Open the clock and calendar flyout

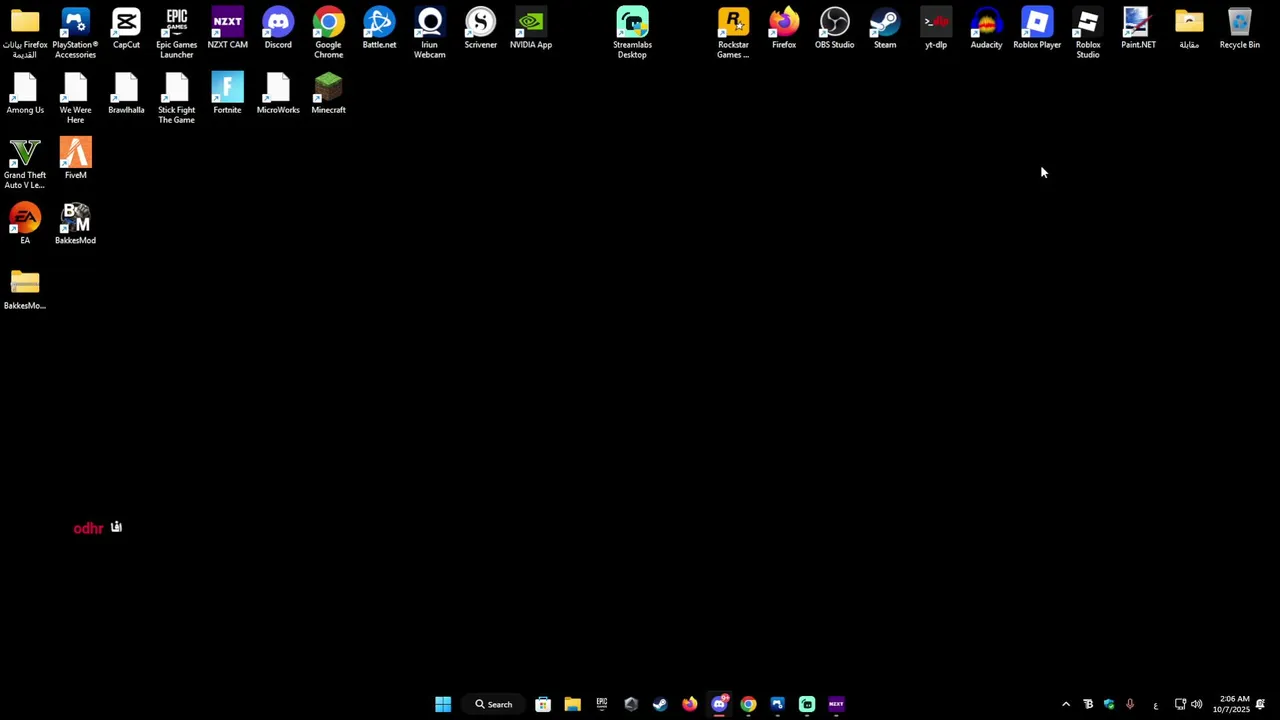pyautogui.click(x=1232, y=704)
